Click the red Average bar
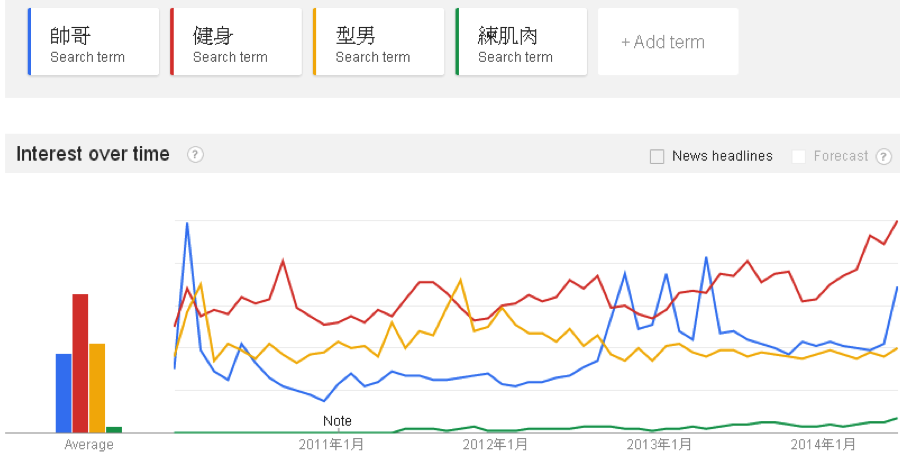The image size is (900, 459). [x=80, y=362]
